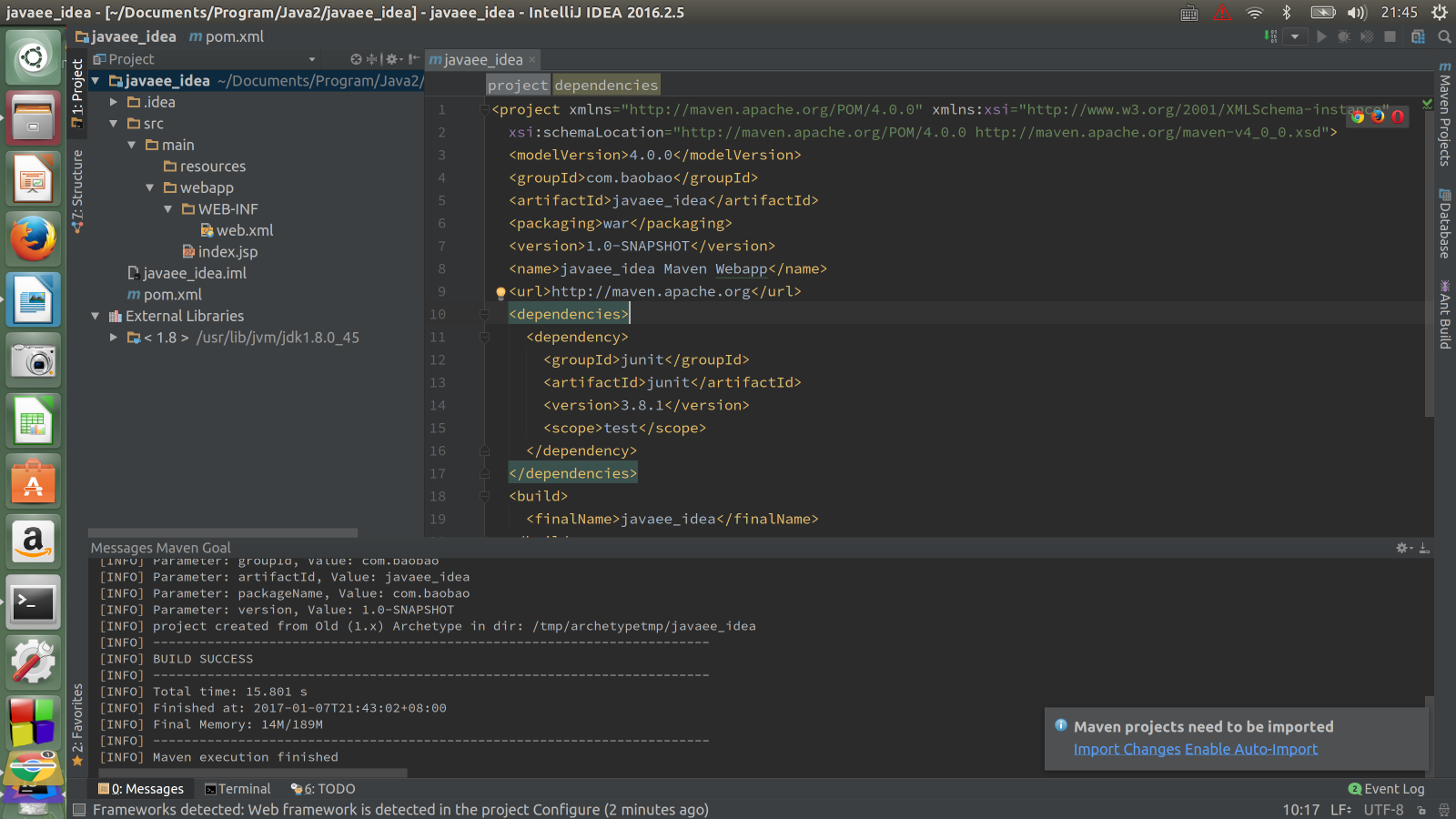Open the Ant Build side tab
The width and height of the screenshot is (1456, 819).
tap(1445, 315)
